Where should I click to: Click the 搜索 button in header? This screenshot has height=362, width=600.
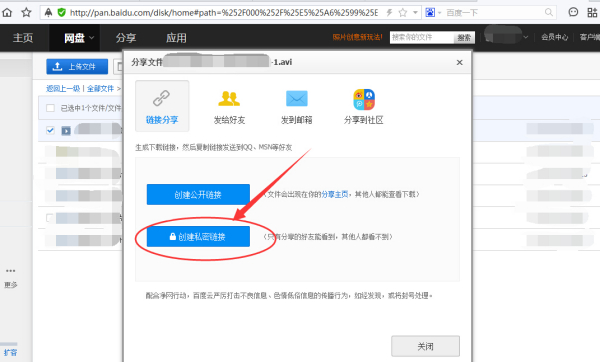coord(464,38)
